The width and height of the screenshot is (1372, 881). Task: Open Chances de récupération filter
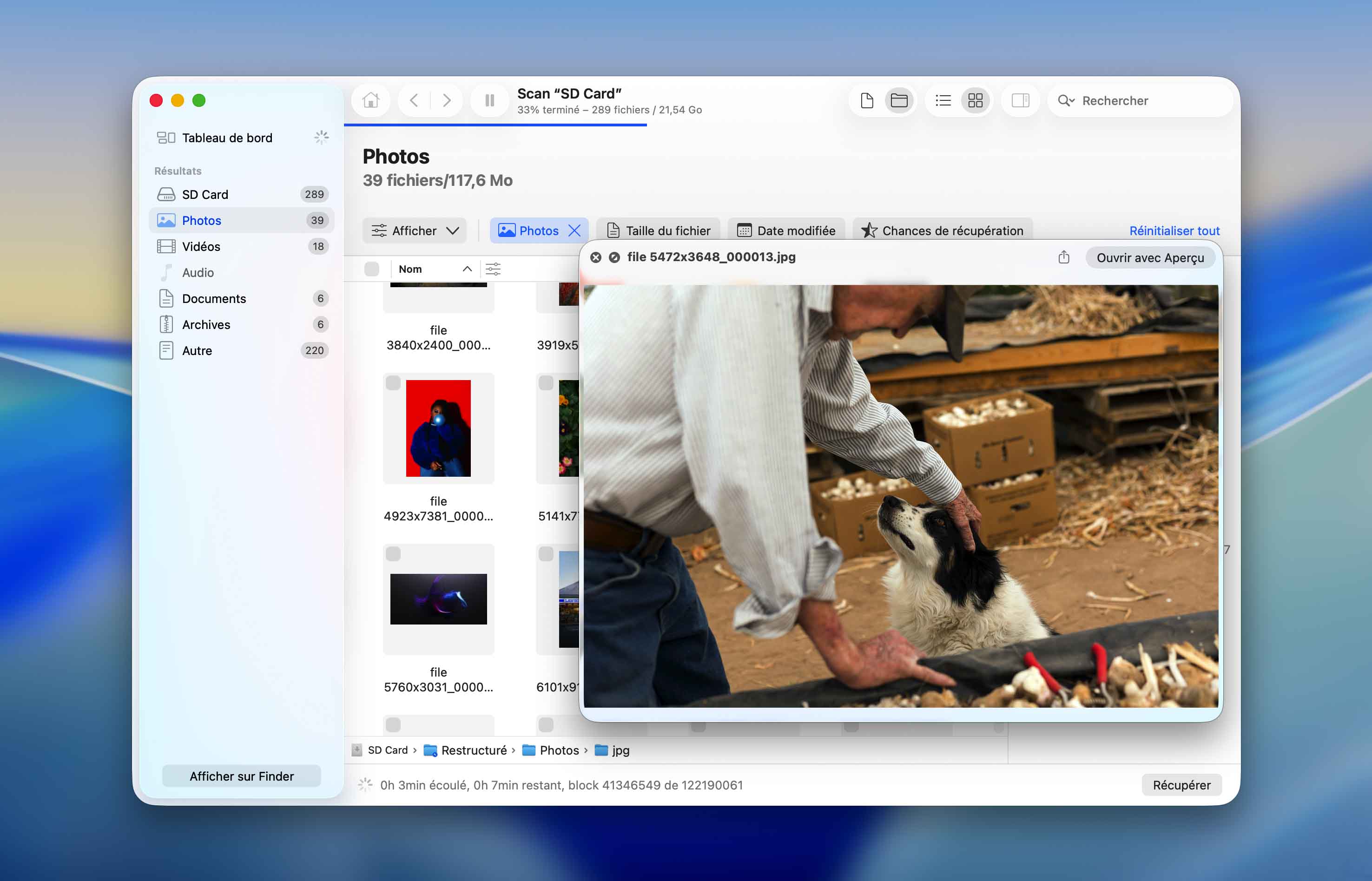(x=942, y=230)
